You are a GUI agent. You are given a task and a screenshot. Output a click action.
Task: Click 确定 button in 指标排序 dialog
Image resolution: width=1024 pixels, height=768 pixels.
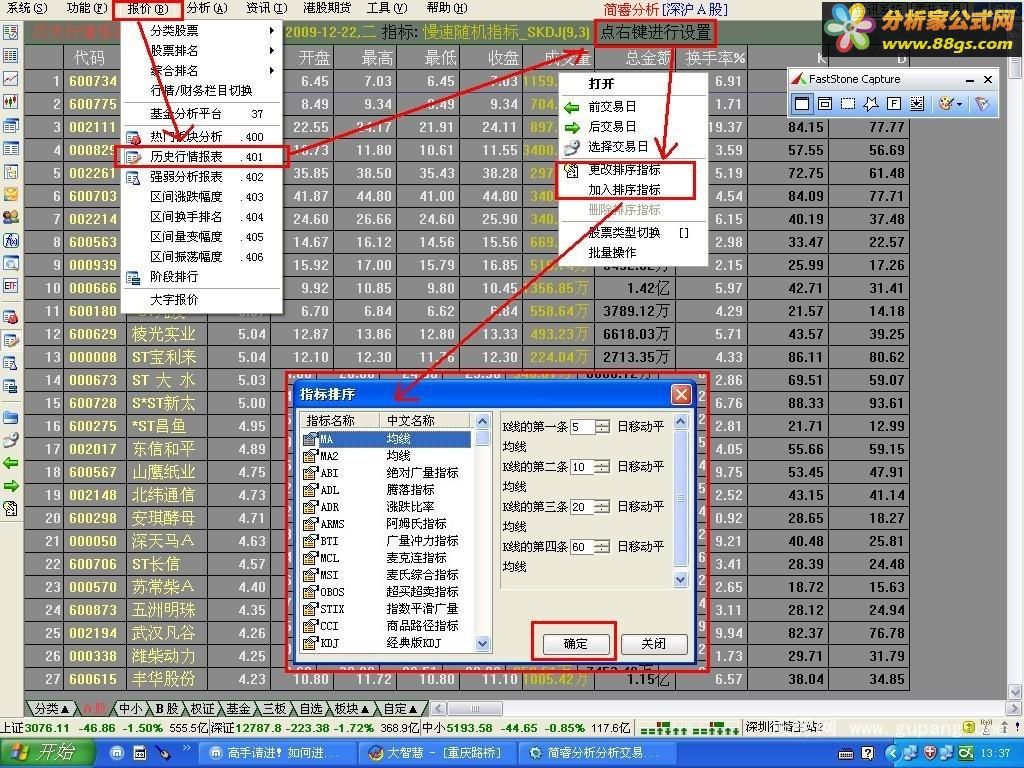point(575,644)
